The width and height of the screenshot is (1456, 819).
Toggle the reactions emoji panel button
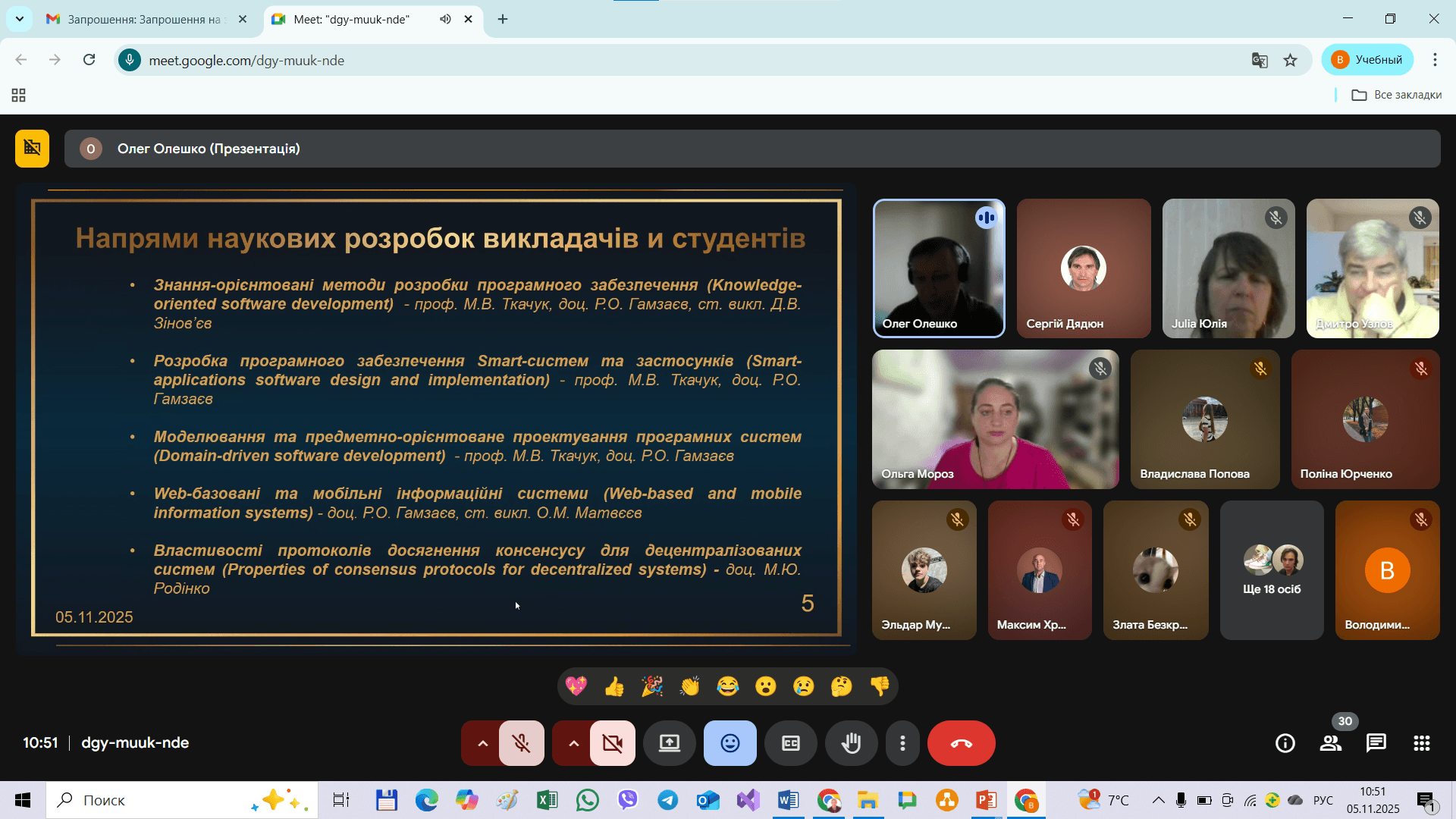(x=730, y=743)
